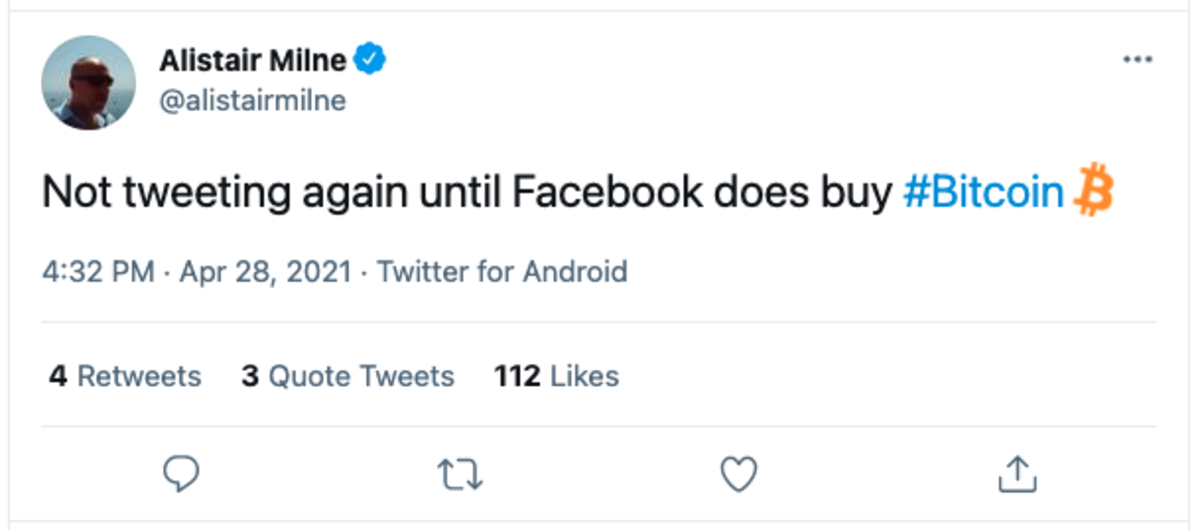Show the 3 Quote Tweets

tap(348, 376)
